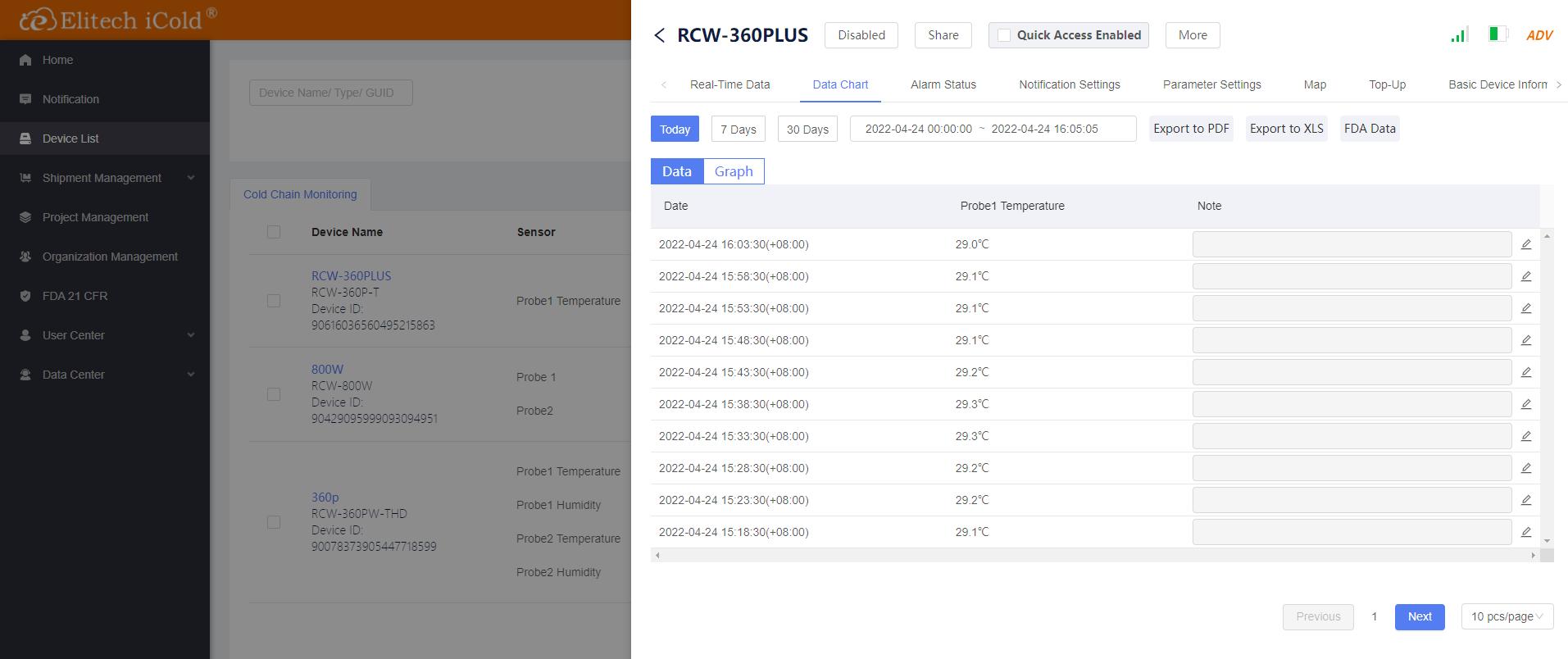Click the Export to PDF button
Viewport: 1568px width, 659px height.
click(x=1191, y=129)
